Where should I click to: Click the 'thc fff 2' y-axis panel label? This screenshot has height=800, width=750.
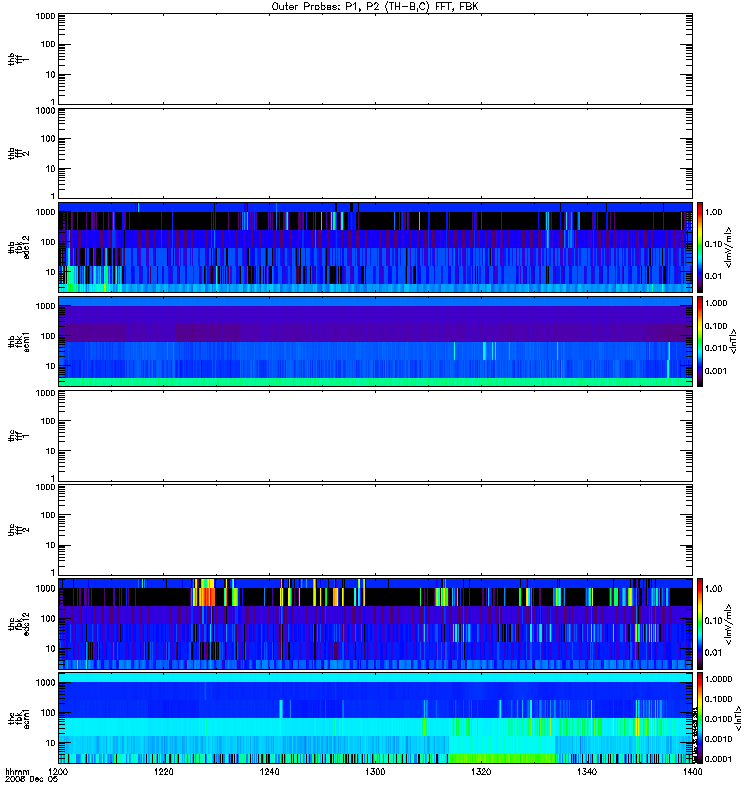[x=18, y=530]
